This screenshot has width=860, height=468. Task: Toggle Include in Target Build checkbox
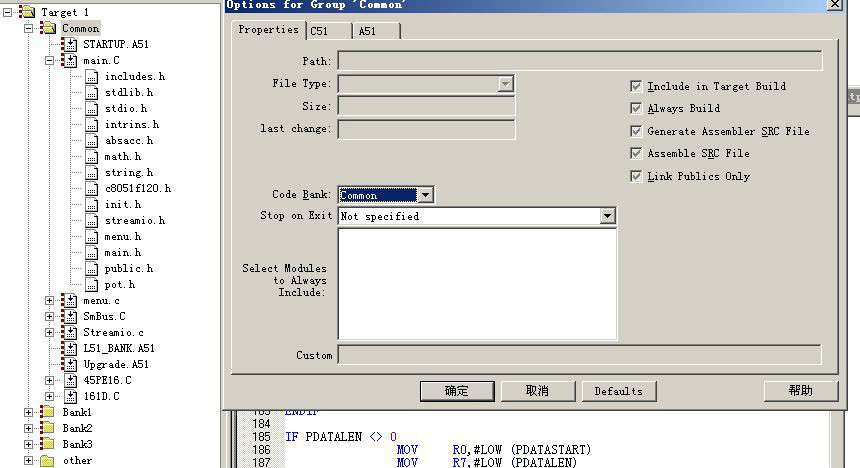[x=636, y=87]
